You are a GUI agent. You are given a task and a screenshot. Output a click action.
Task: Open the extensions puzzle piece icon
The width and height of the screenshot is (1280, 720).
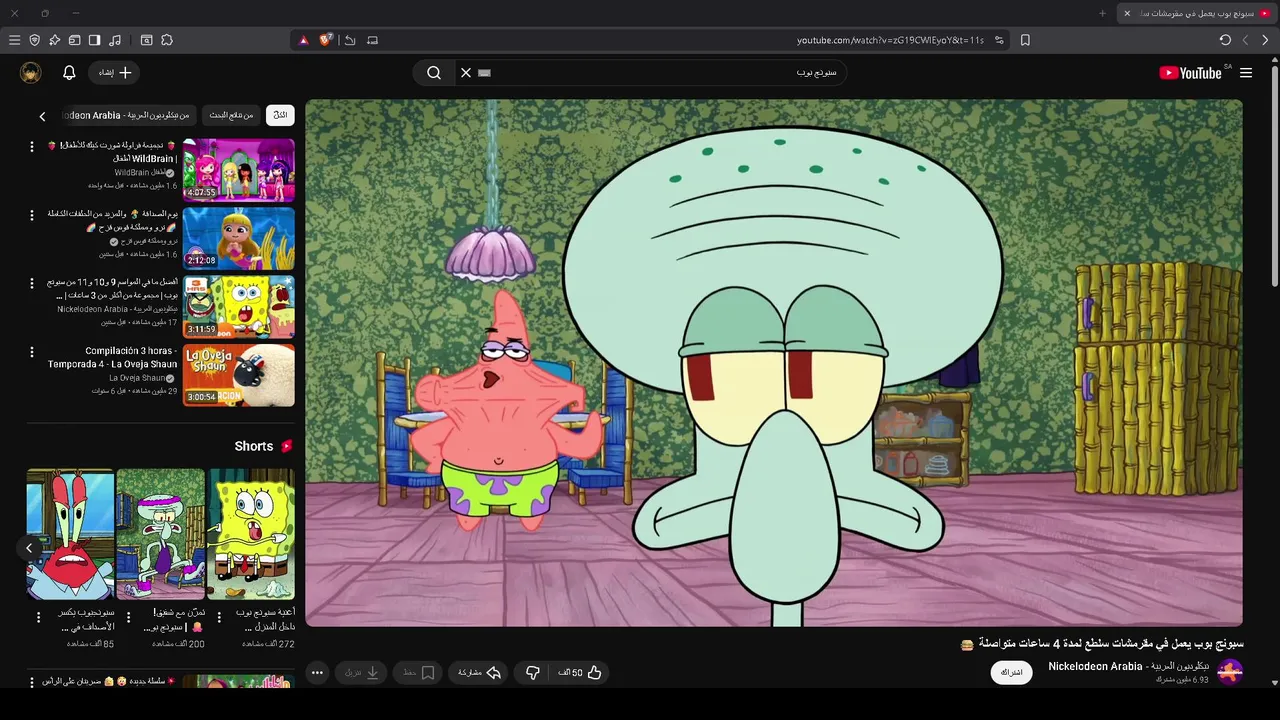(167, 40)
